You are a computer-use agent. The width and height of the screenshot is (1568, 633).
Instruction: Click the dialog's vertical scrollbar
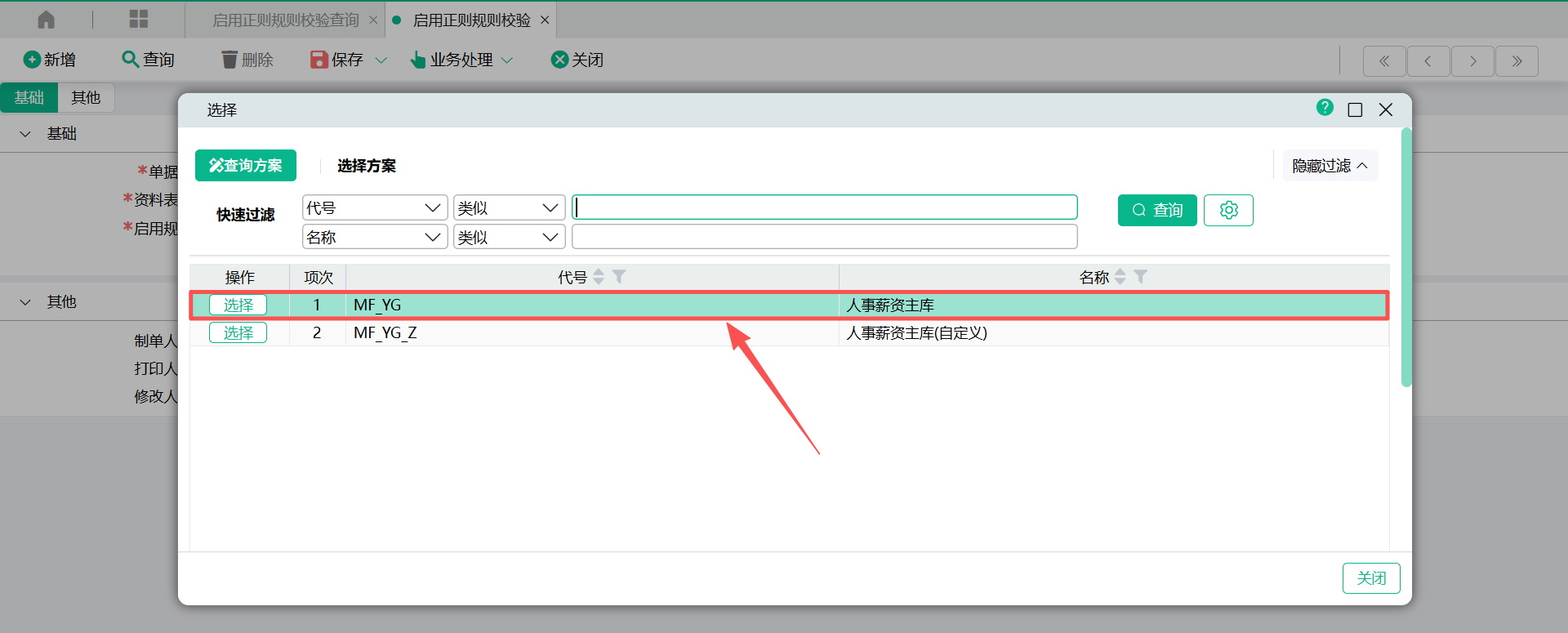pos(1405,257)
